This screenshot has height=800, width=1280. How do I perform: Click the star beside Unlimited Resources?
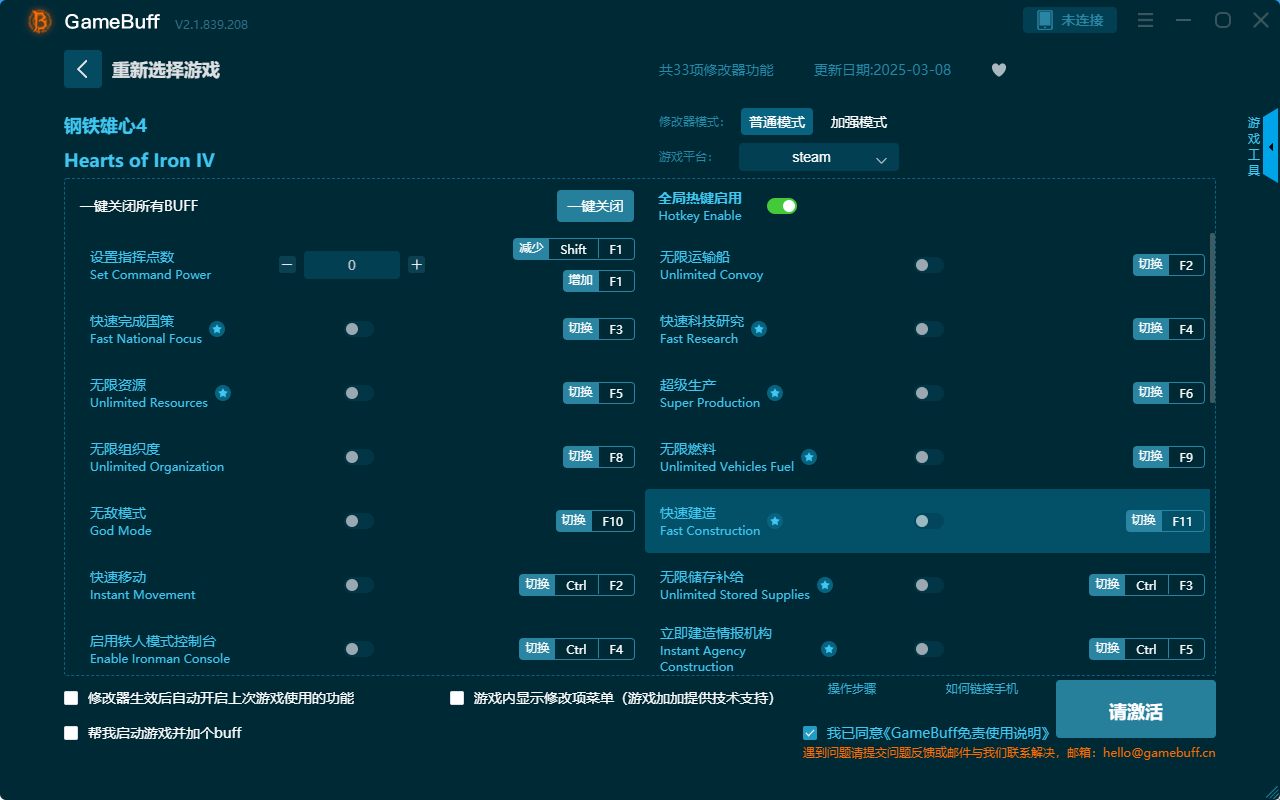point(222,393)
